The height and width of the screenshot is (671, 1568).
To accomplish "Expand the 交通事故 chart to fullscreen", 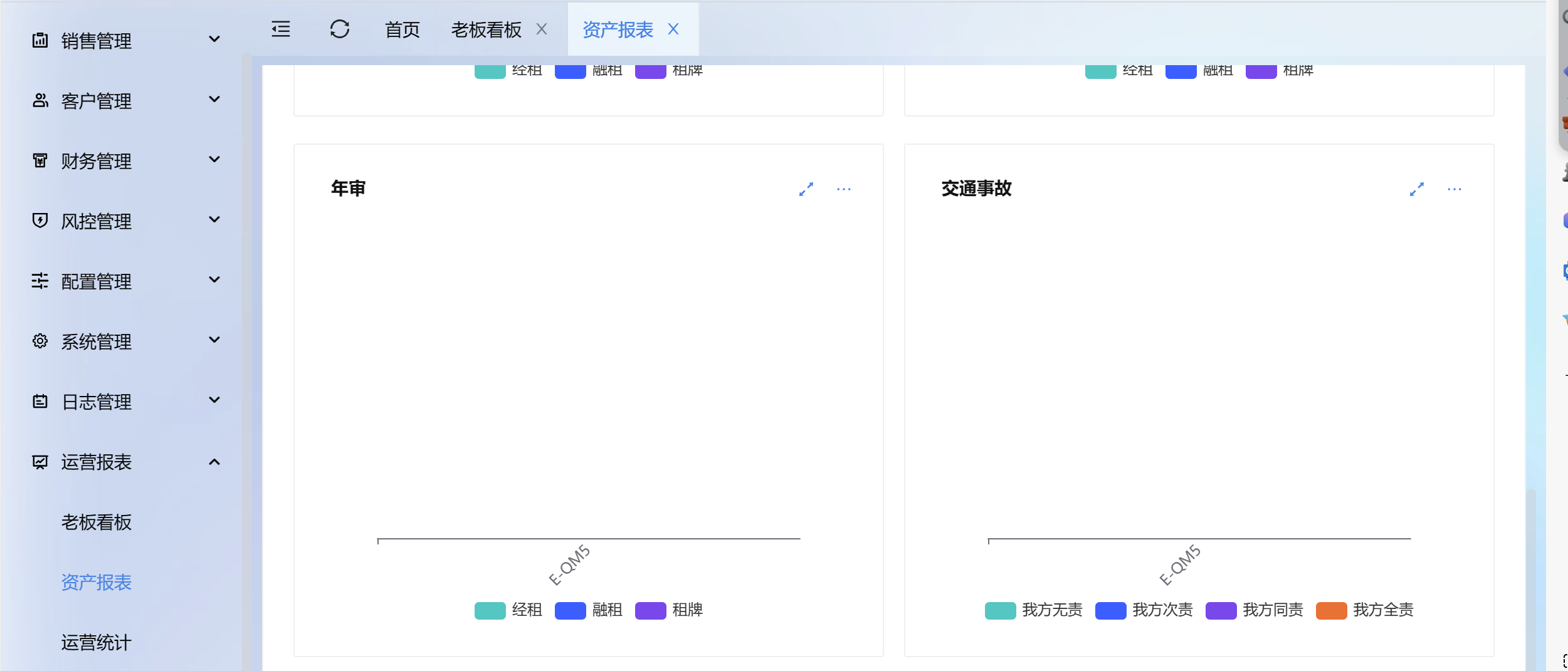I will click(x=1416, y=189).
